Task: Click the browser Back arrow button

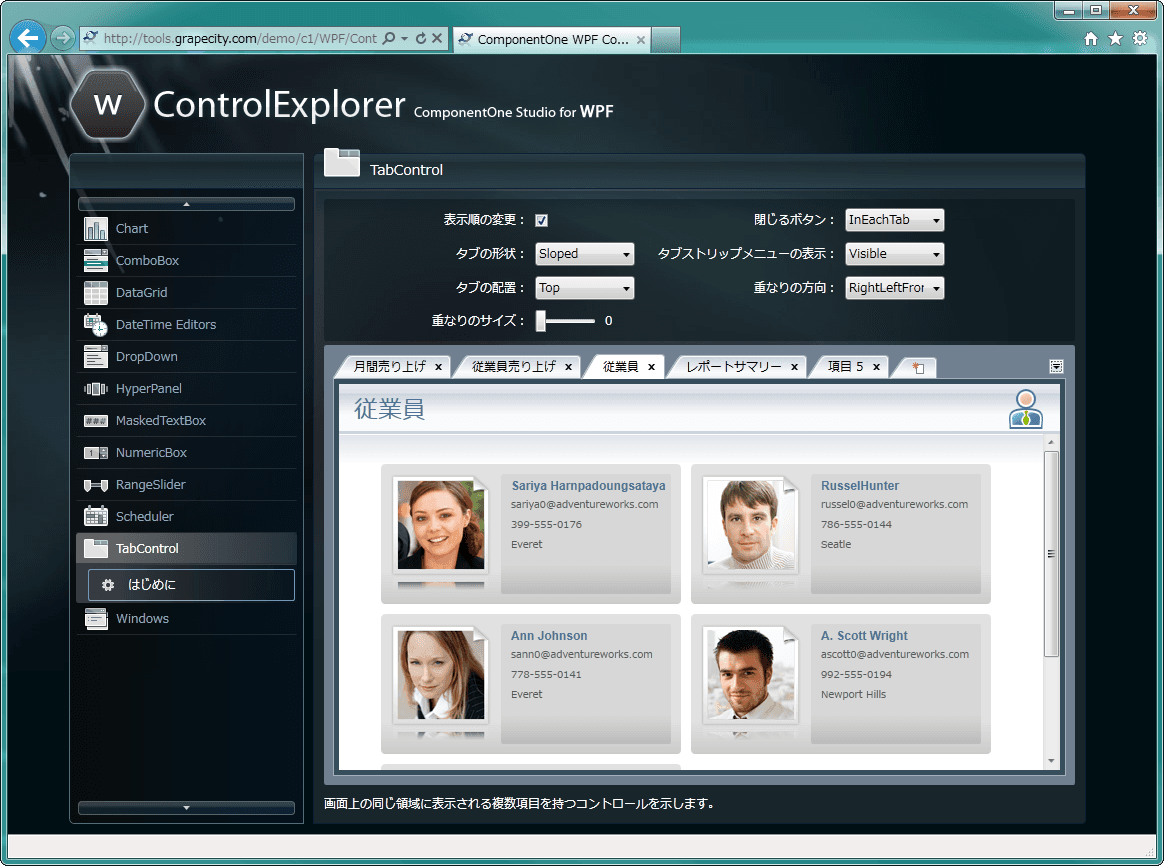Action: 27,38
